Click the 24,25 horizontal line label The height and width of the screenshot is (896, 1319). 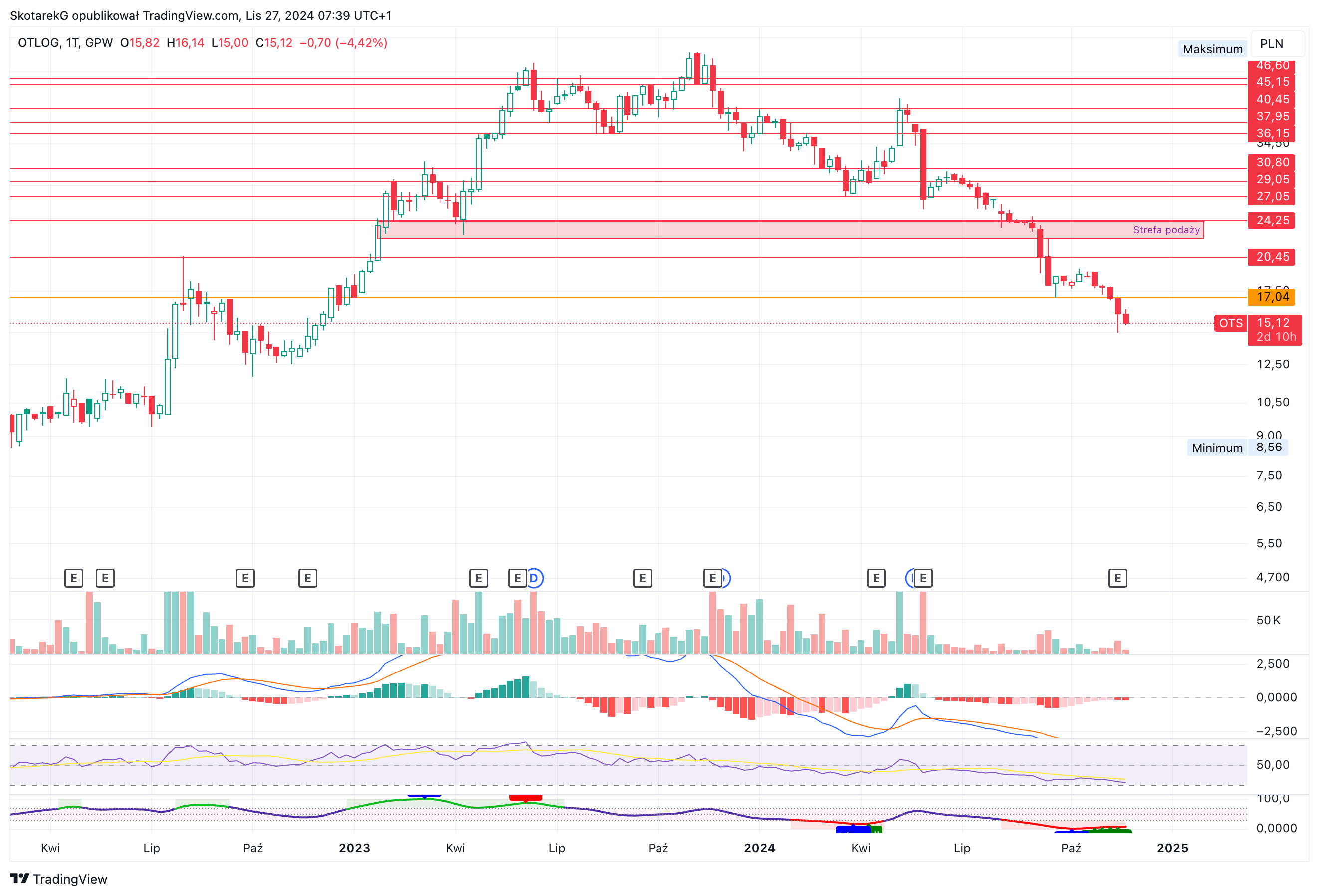pyautogui.click(x=1272, y=220)
